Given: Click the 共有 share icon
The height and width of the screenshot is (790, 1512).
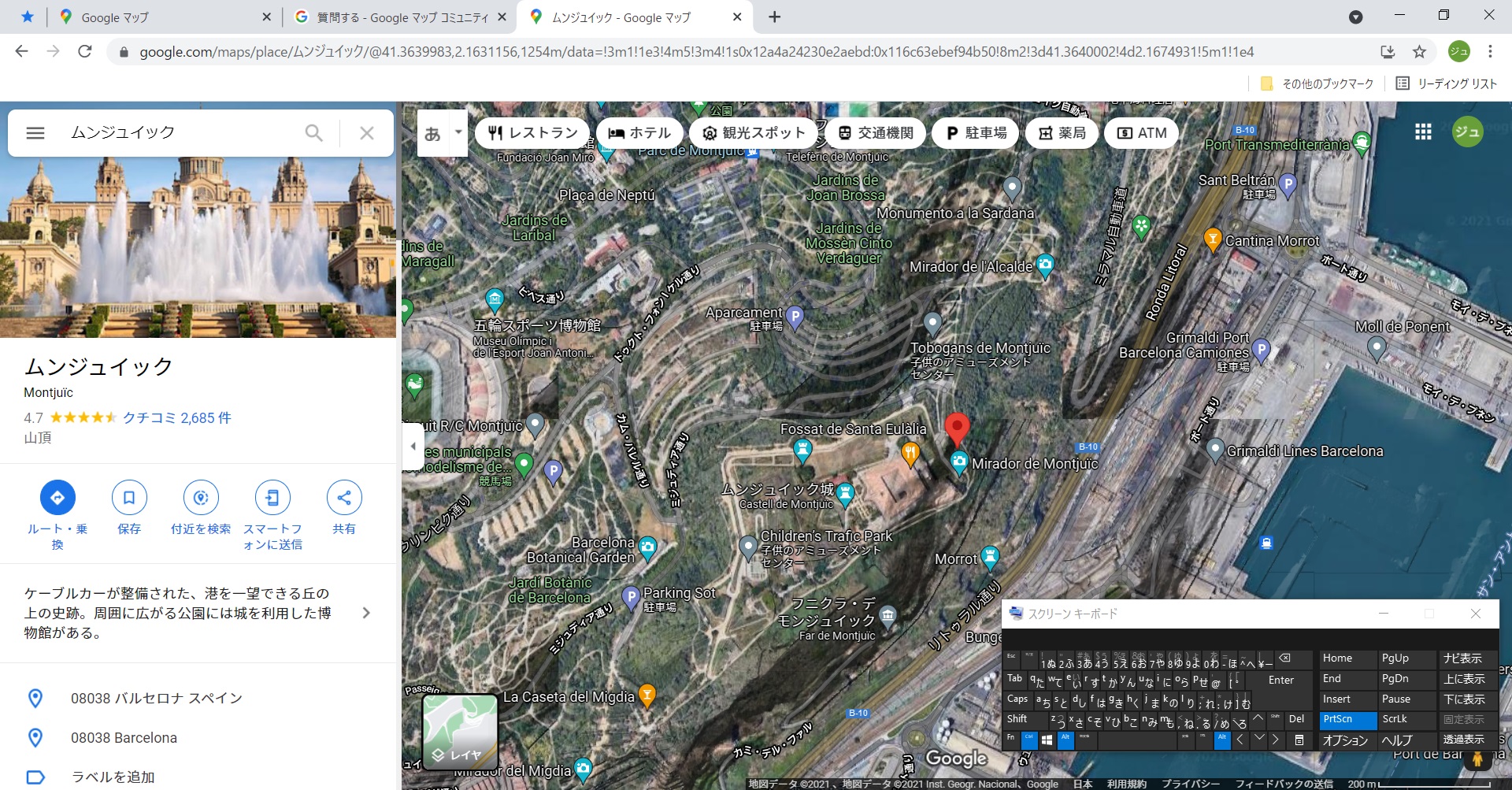Looking at the screenshot, I should [344, 497].
